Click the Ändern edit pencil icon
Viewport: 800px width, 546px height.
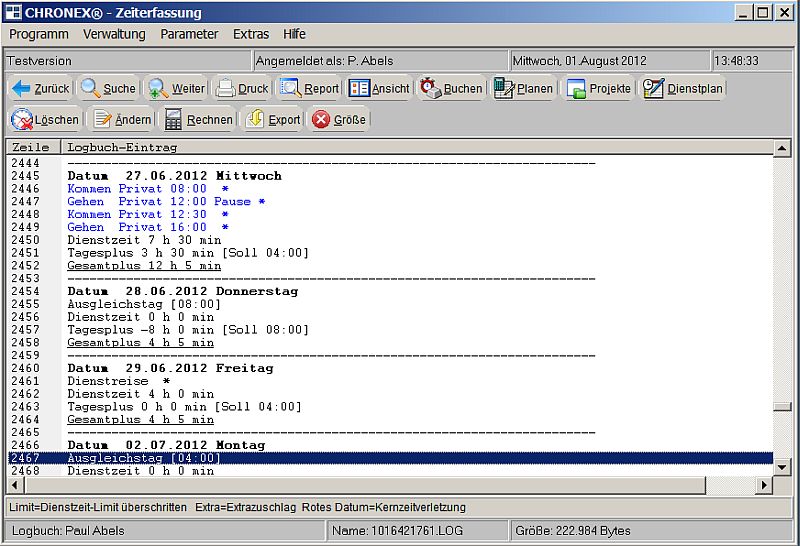(103, 119)
